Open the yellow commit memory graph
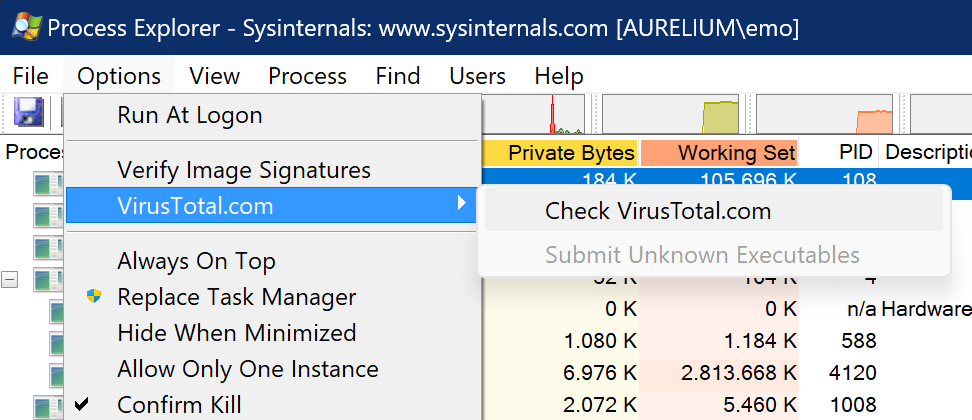 [x=717, y=116]
